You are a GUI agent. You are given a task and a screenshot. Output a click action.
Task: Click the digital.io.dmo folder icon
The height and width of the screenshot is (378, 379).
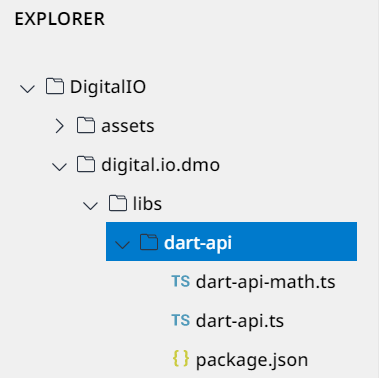86,164
